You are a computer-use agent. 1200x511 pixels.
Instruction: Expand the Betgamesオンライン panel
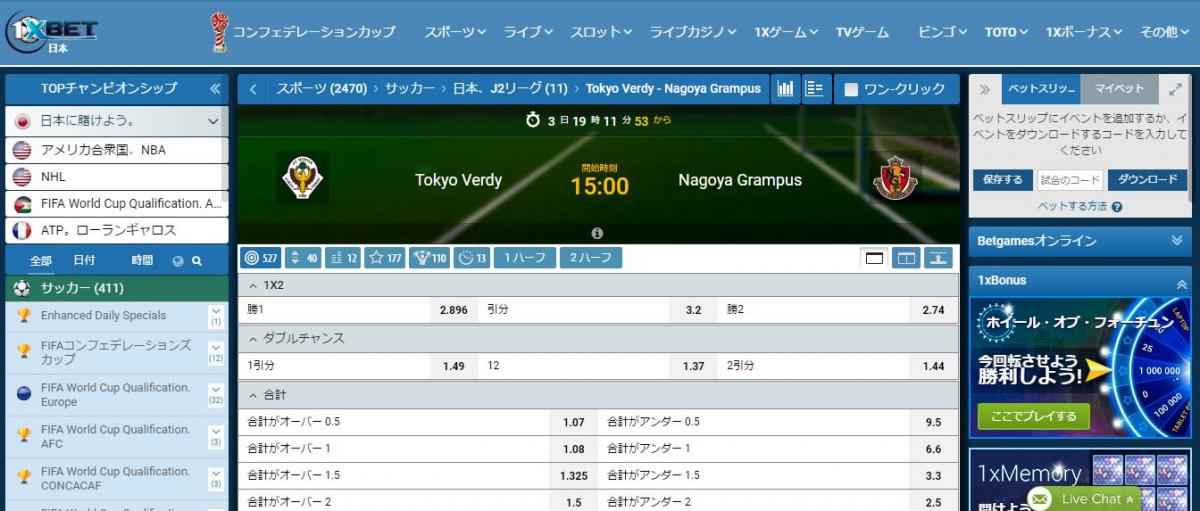pos(1176,241)
